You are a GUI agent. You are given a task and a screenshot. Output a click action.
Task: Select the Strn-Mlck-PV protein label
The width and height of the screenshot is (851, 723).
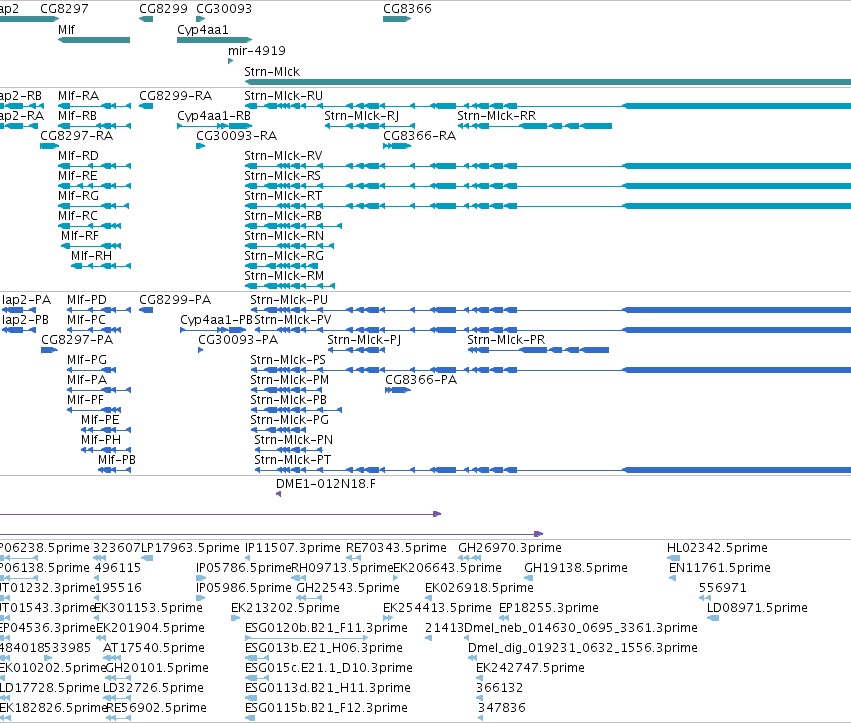point(293,320)
